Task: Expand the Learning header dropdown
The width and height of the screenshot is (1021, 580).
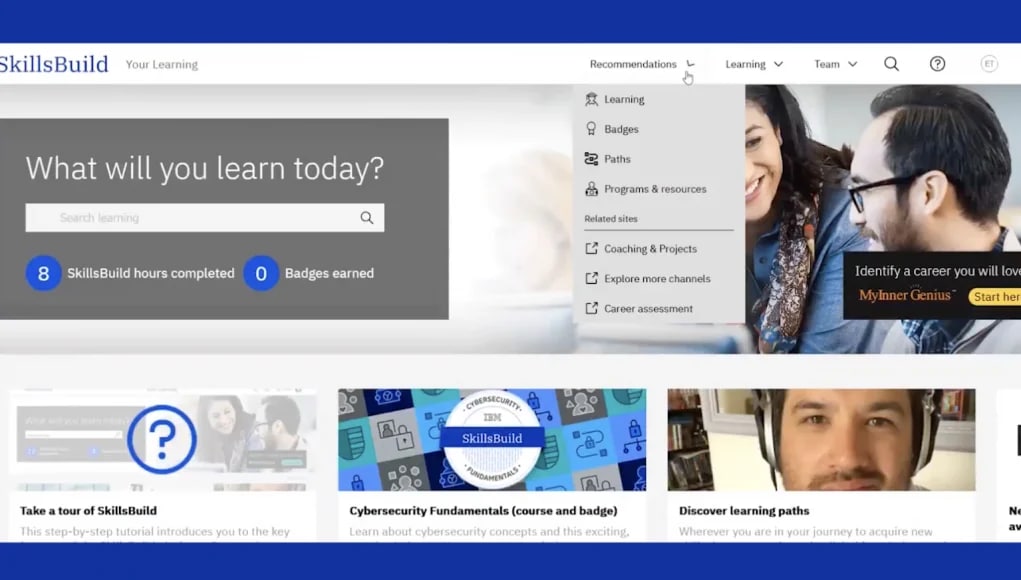Action: pyautogui.click(x=754, y=64)
